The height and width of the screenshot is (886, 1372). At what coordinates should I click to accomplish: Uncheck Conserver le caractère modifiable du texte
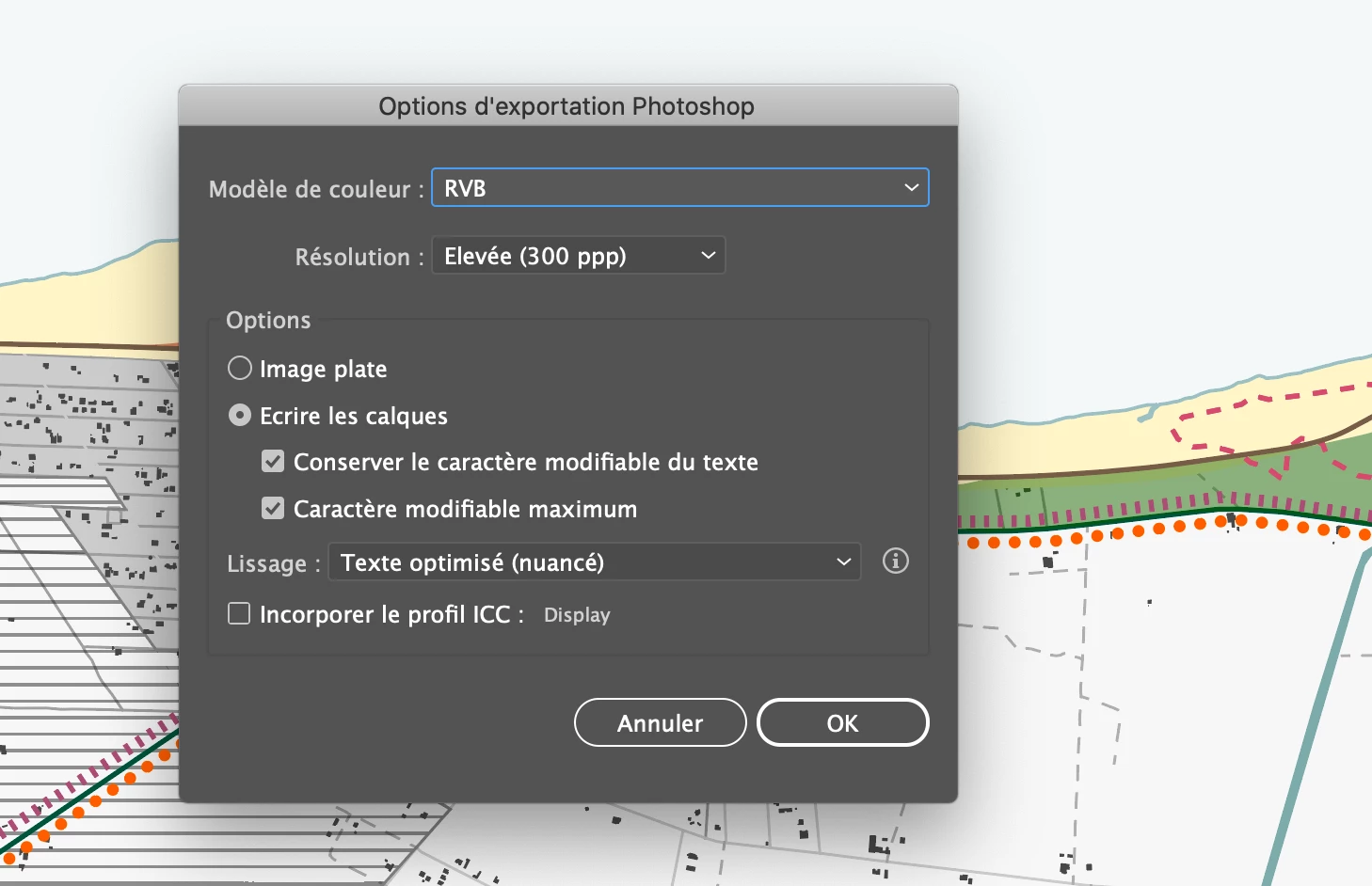pos(273,461)
